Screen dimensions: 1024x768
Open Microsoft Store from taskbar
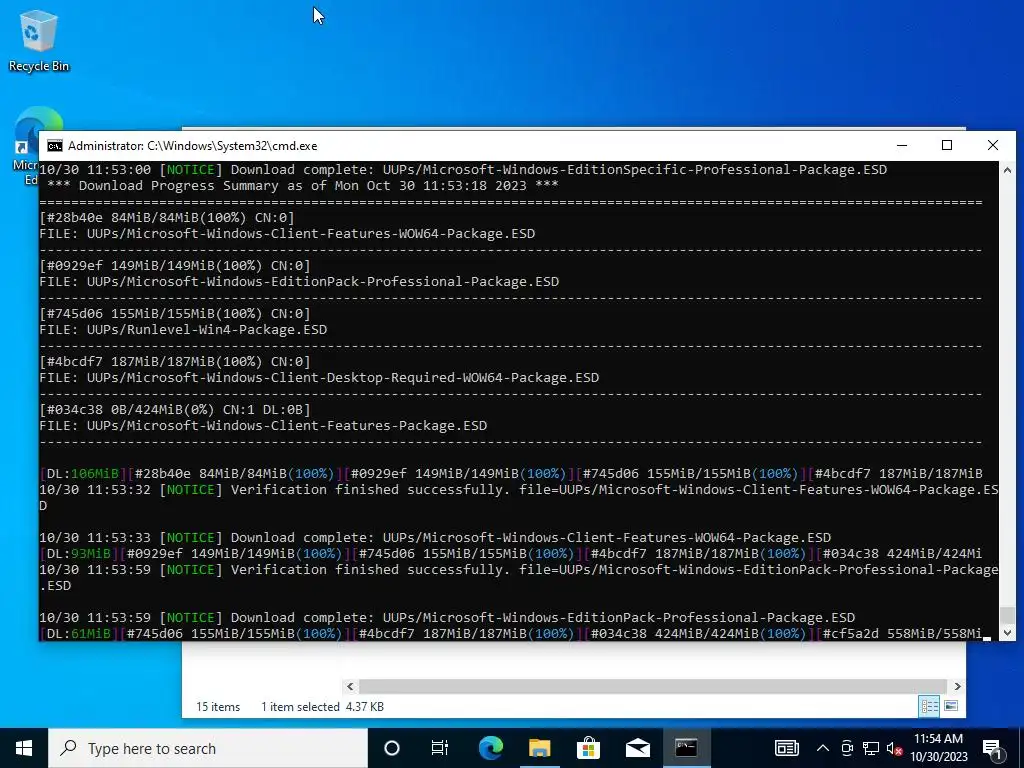coord(588,748)
